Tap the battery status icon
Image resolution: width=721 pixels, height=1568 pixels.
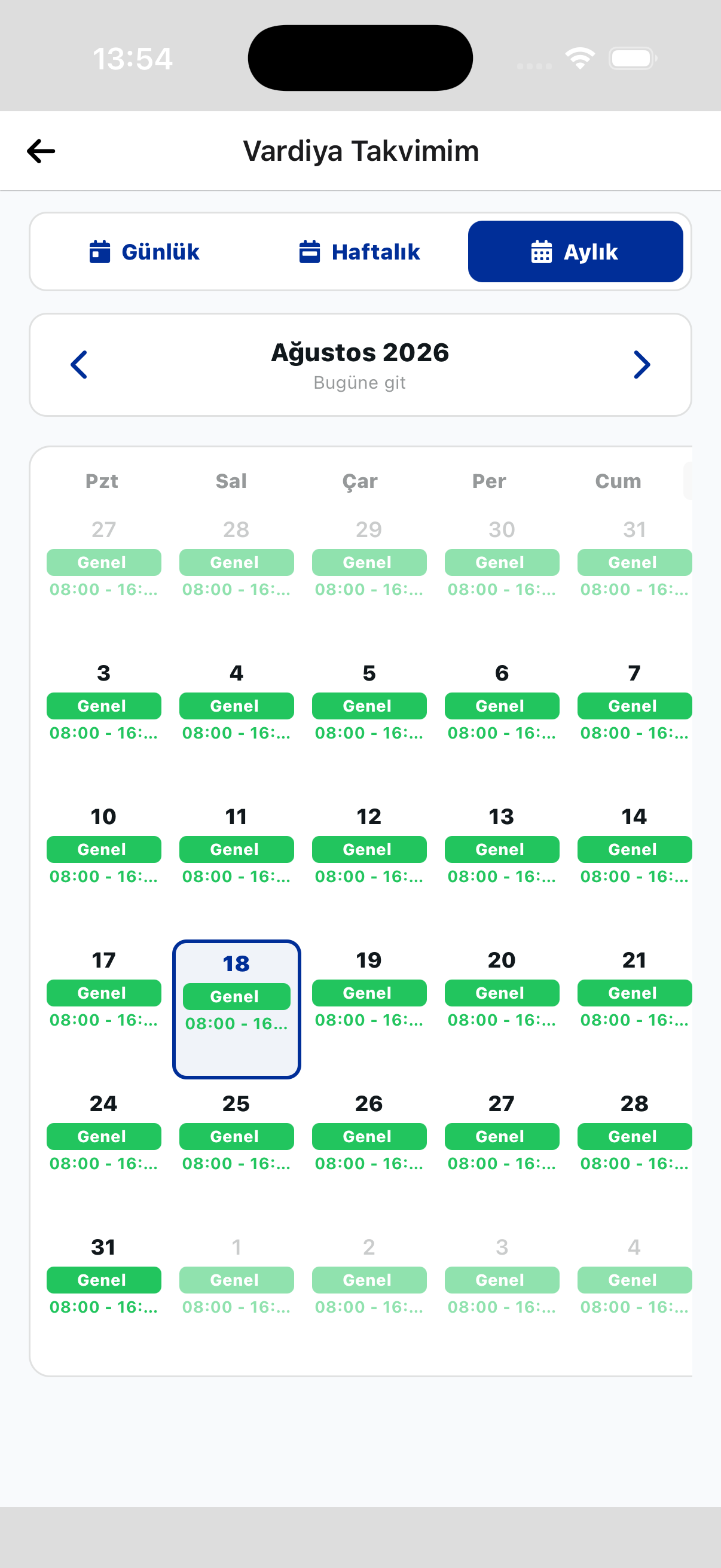click(633, 59)
